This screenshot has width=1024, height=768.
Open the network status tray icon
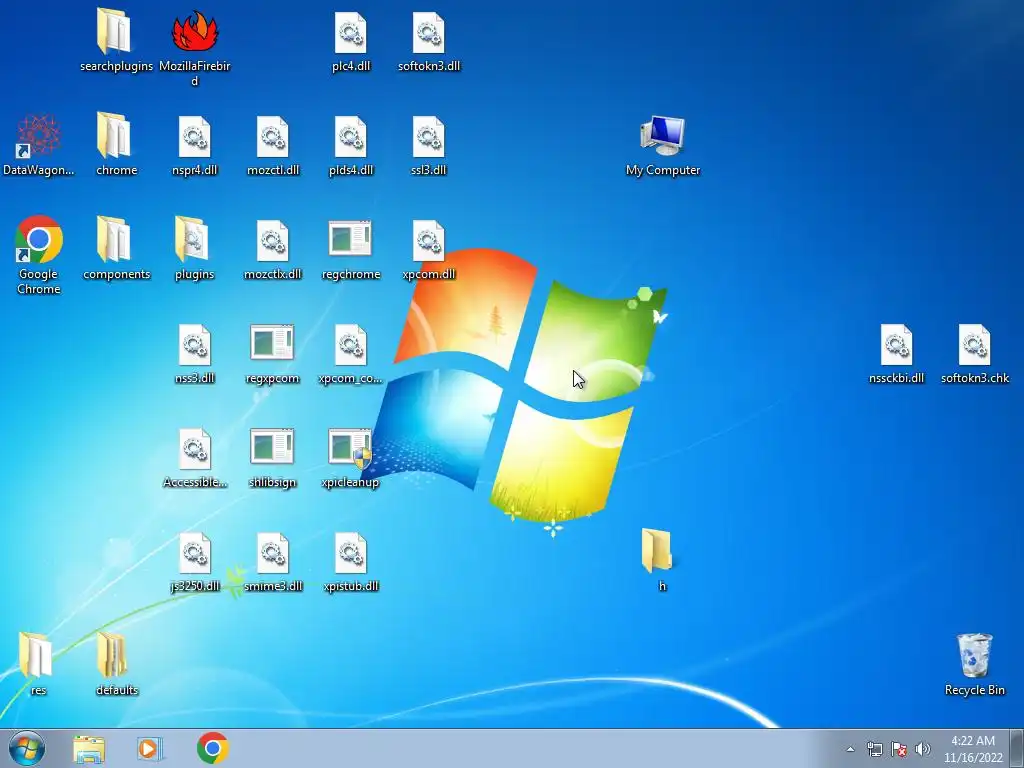click(874, 749)
